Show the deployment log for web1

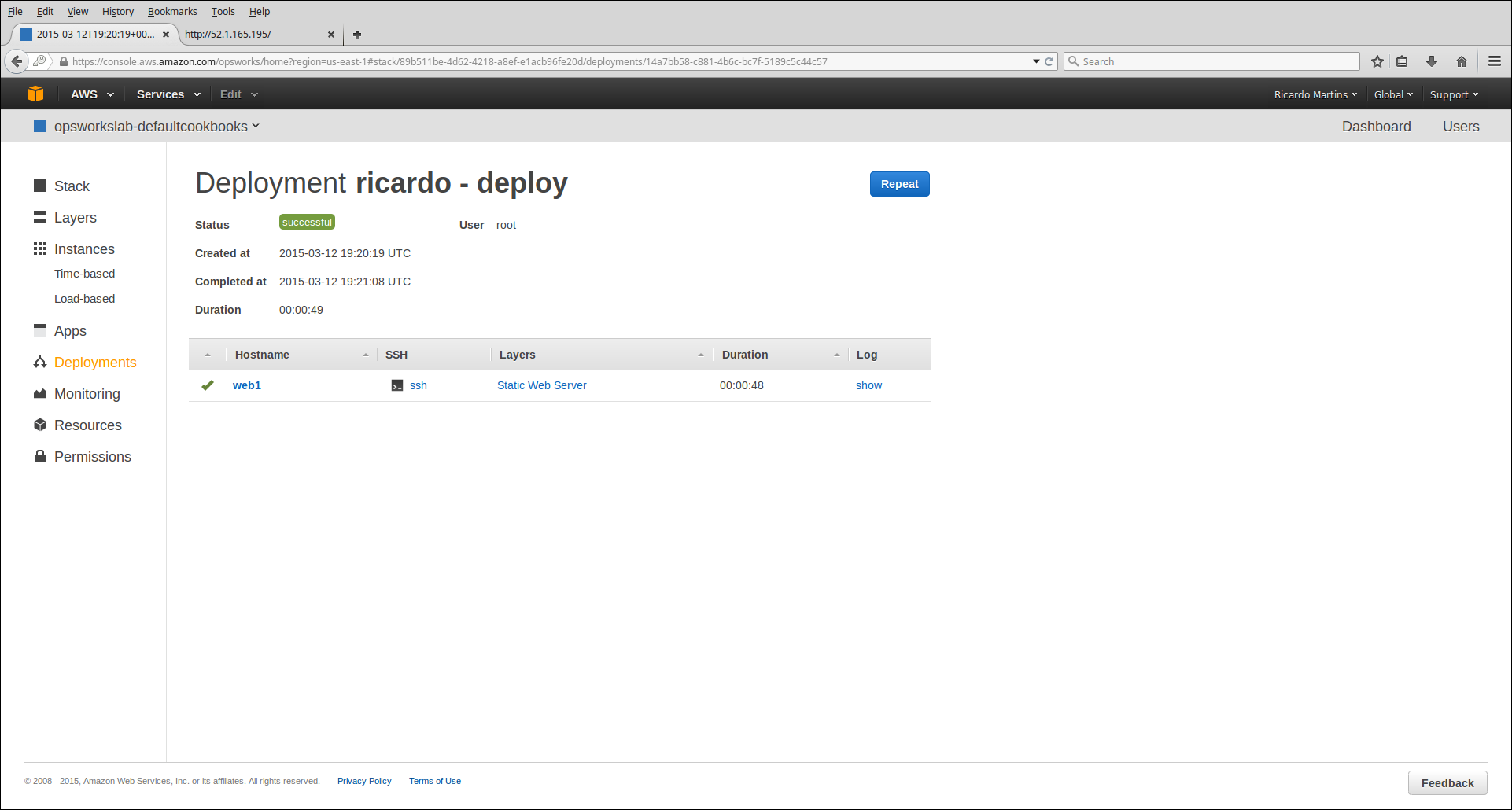[868, 385]
